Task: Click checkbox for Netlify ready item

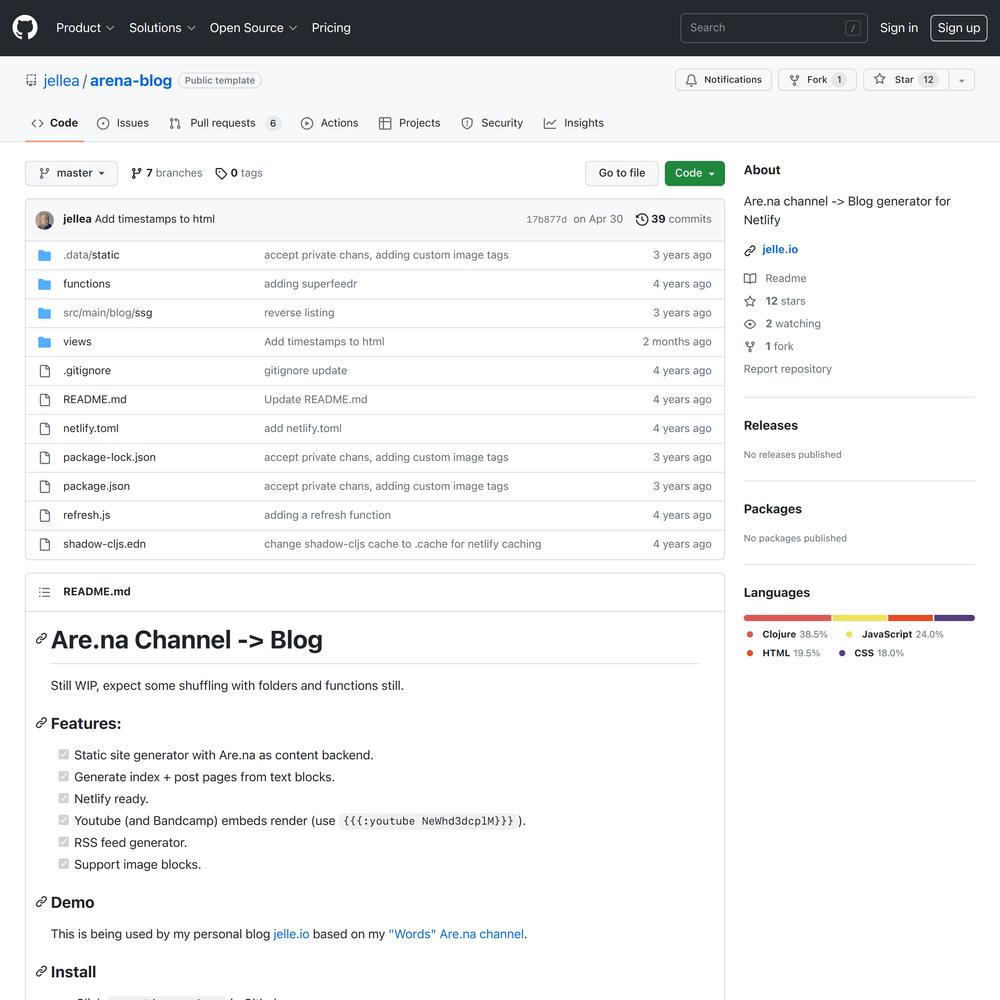Action: [64, 798]
